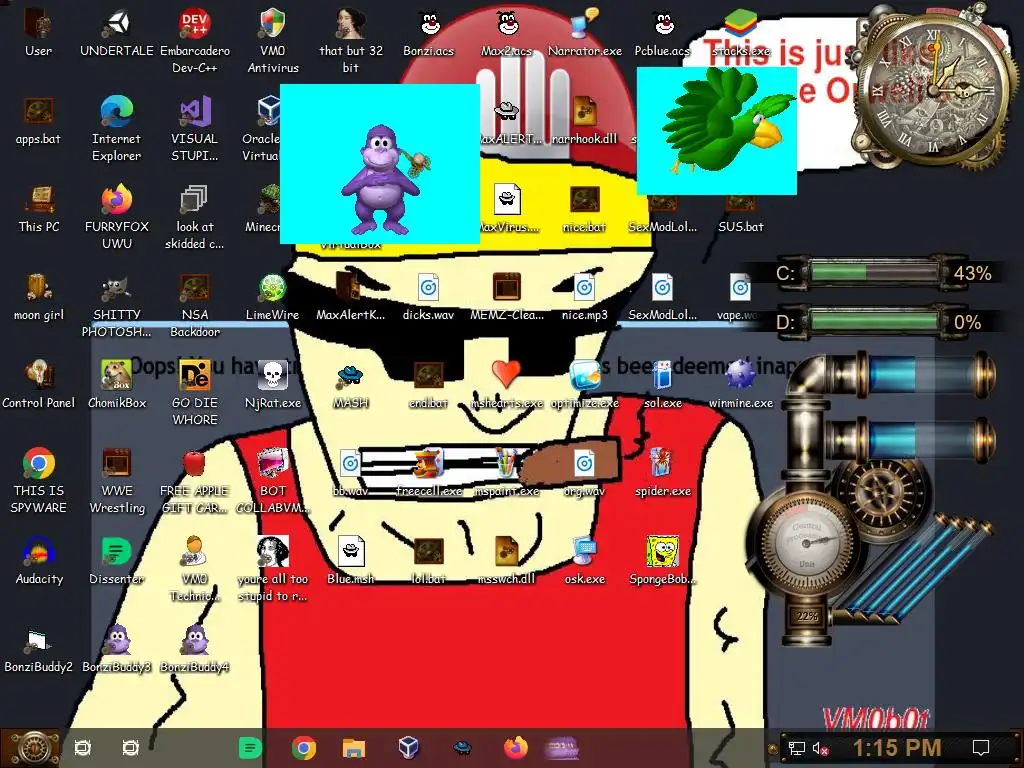Image resolution: width=1024 pixels, height=768 pixels.
Task: Click the steampunk analog clock gadget
Action: tap(935, 89)
